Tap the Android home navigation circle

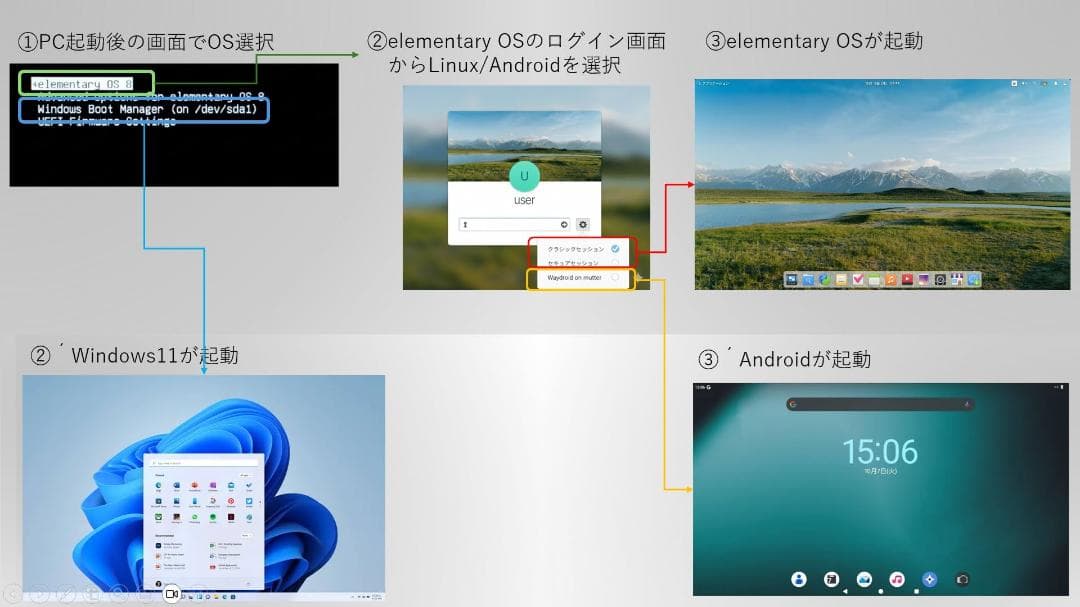pos(880,591)
